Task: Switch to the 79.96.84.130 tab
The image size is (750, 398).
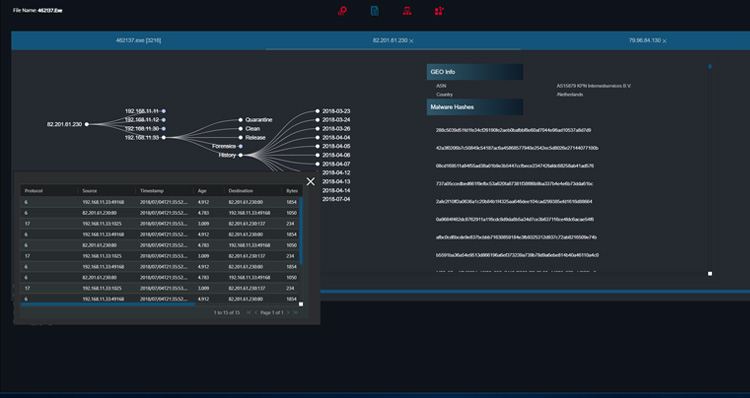Action: tap(644, 41)
